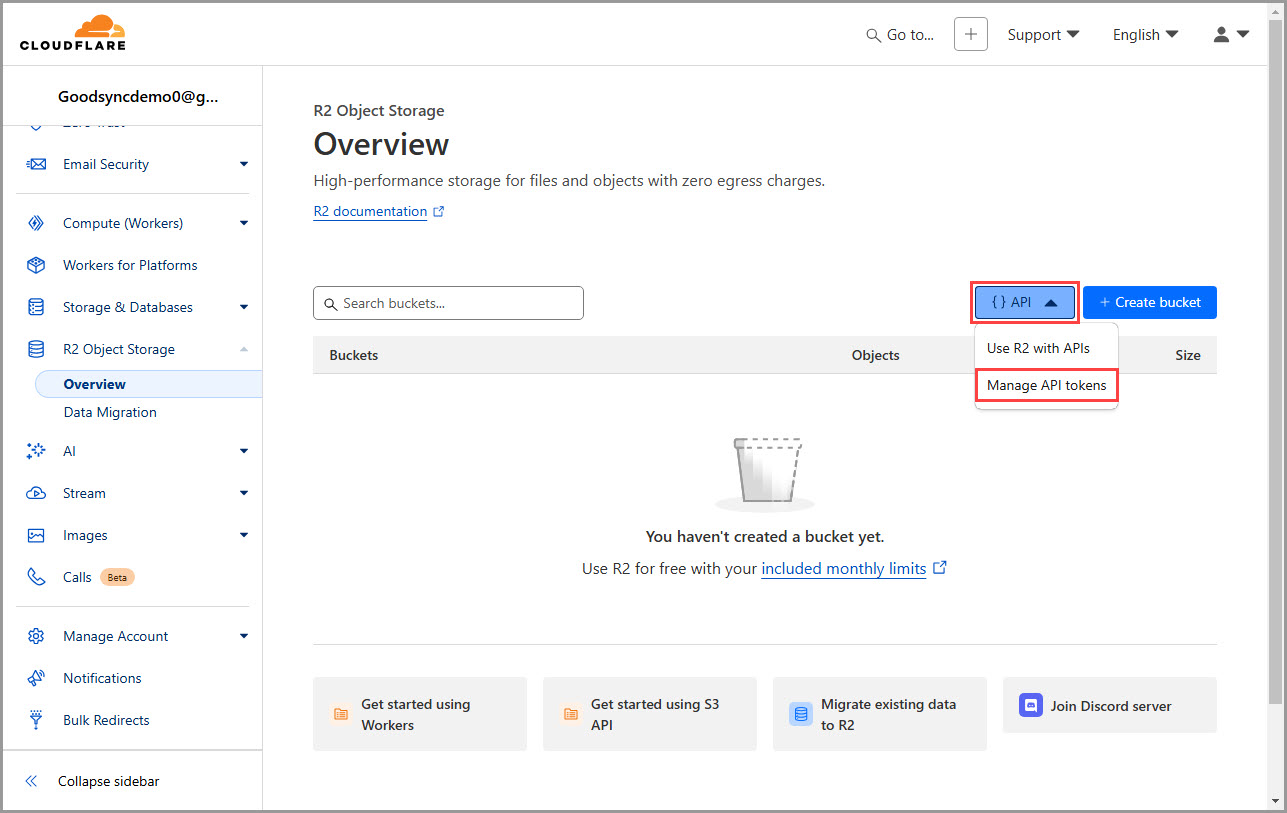Click external link icon beside R2 documentation
This screenshot has width=1287, height=813.
pyautogui.click(x=438, y=212)
